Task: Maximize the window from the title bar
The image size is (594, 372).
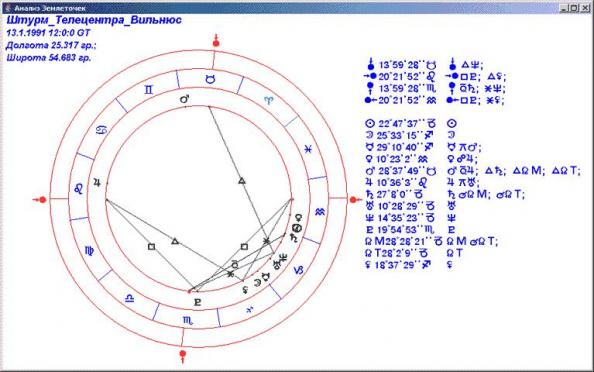Action: click(x=575, y=8)
